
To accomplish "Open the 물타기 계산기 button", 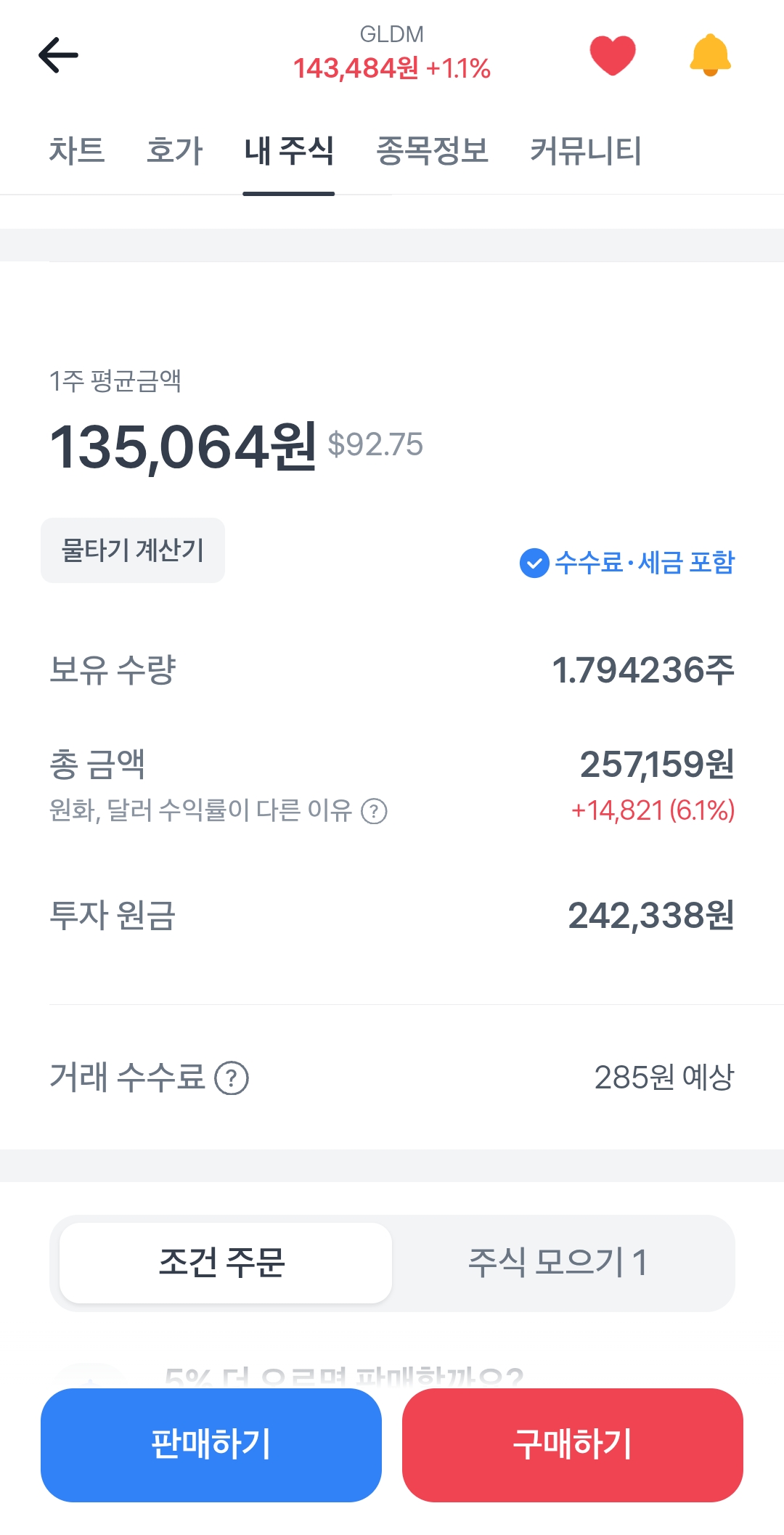I will [133, 550].
